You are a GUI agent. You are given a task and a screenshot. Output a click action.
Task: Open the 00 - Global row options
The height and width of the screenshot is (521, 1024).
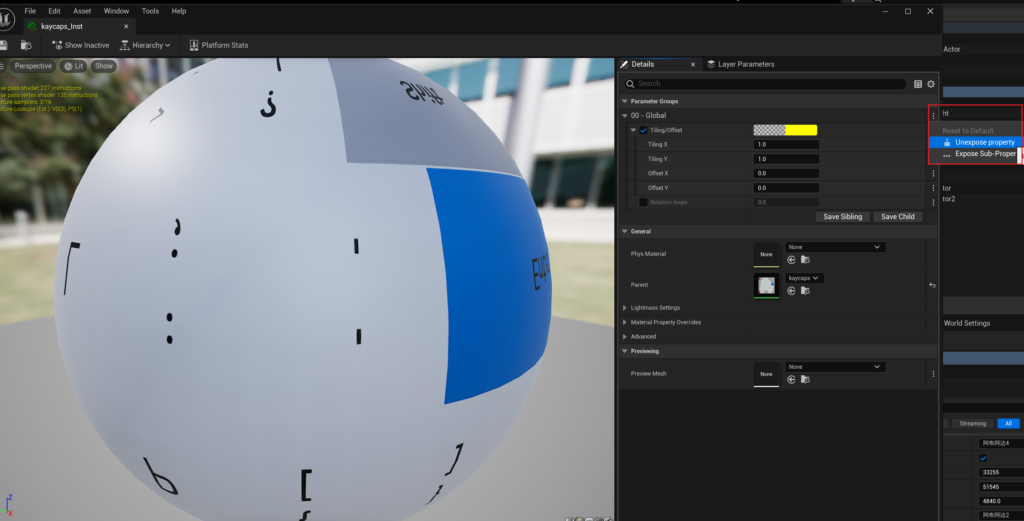[933, 116]
